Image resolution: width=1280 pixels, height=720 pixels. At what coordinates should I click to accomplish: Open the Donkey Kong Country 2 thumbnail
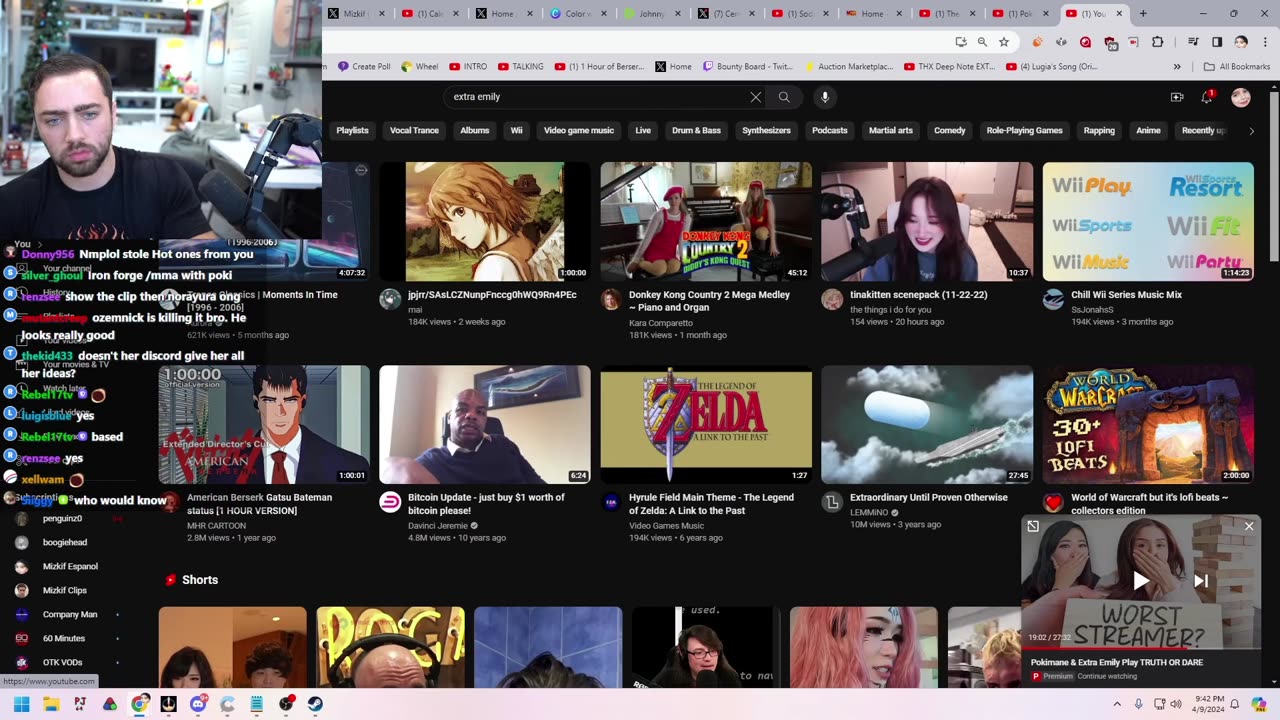[x=706, y=222]
